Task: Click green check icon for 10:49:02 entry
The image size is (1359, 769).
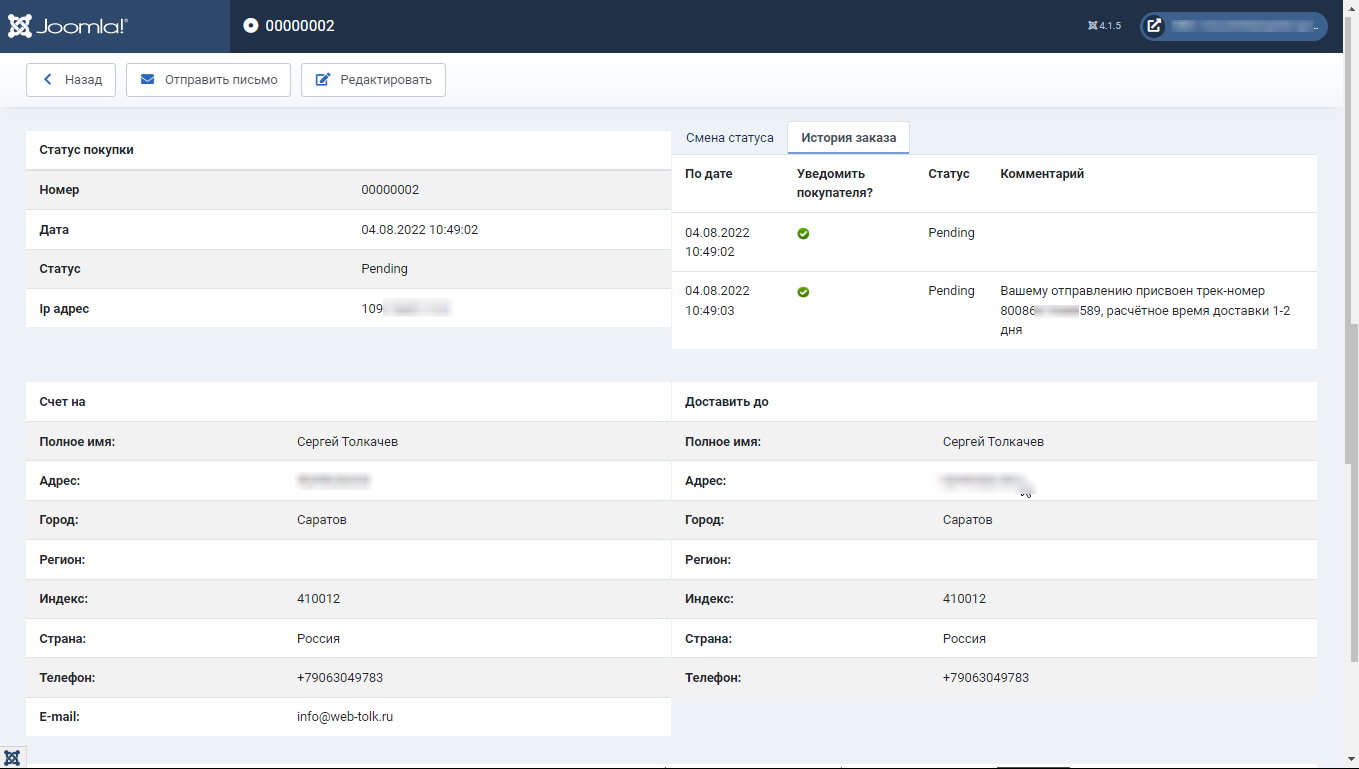Action: (x=803, y=234)
